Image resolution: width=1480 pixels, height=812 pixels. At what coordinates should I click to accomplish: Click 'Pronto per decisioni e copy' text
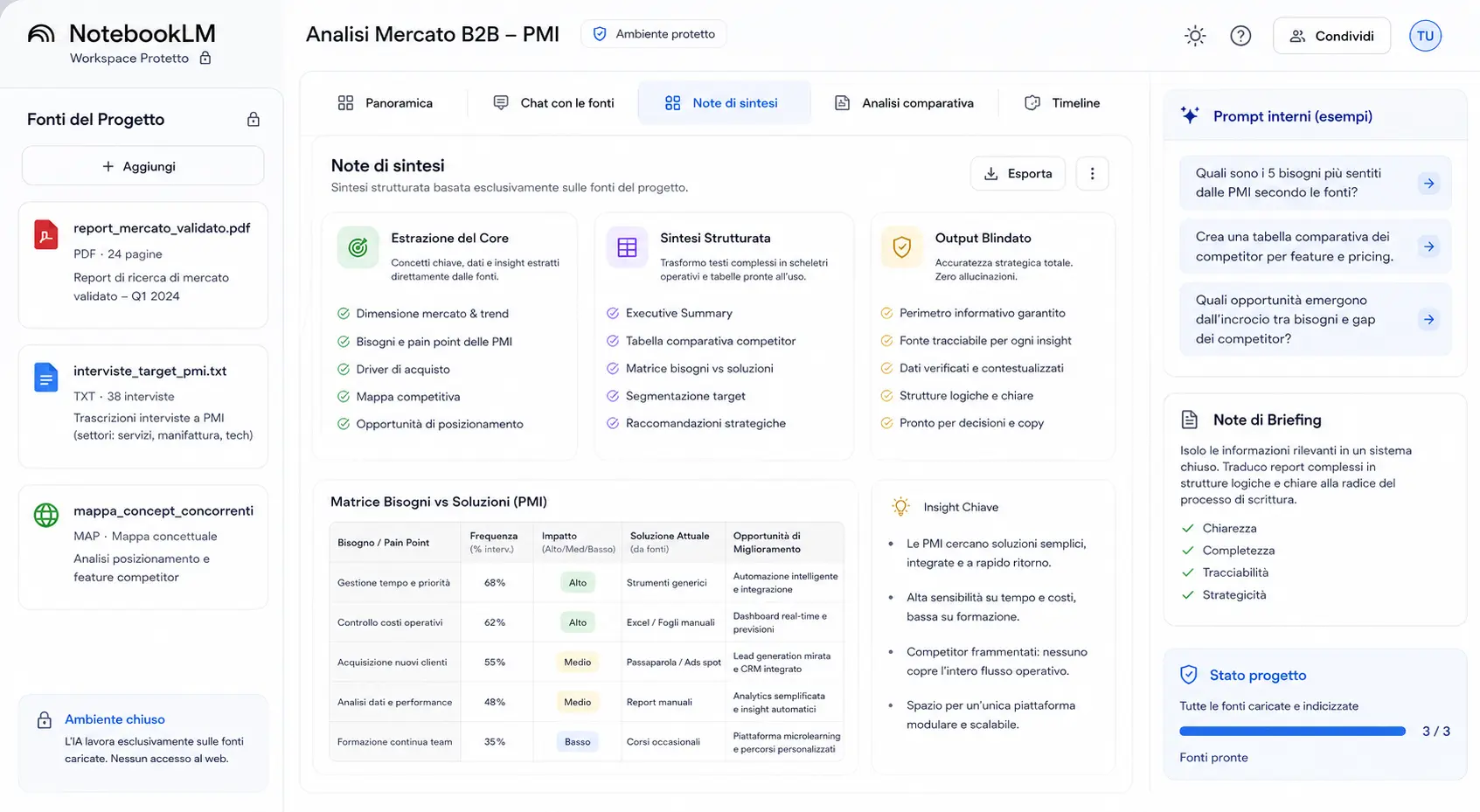coord(972,423)
